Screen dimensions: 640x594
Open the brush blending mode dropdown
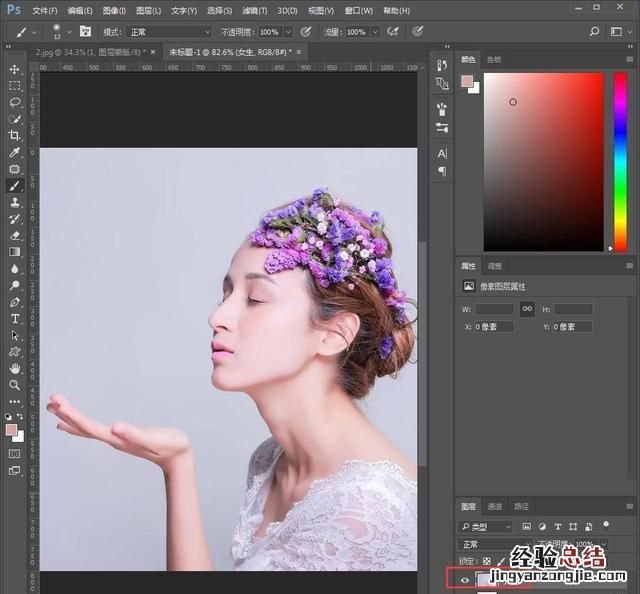coord(168,32)
